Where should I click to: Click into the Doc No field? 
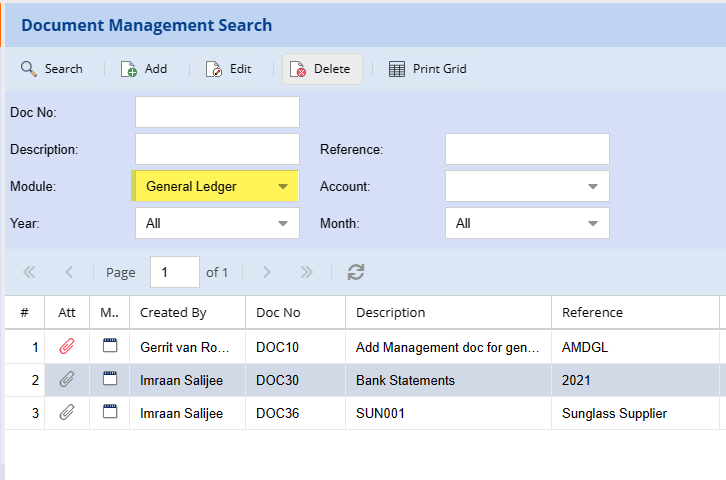217,112
